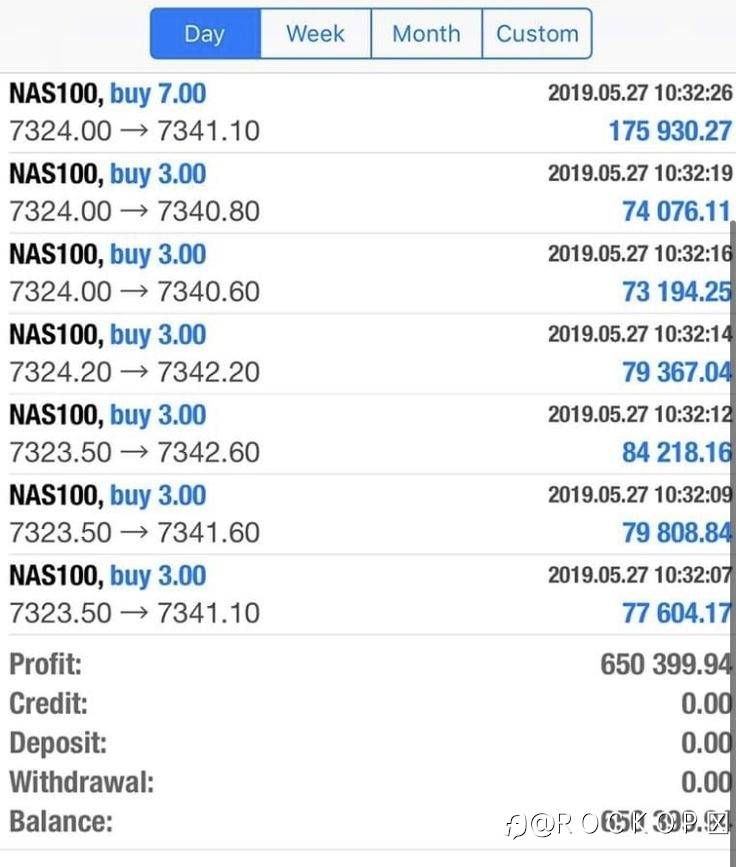Tap the 175 930.27 profit value
This screenshot has height=867, width=736.
point(669,131)
